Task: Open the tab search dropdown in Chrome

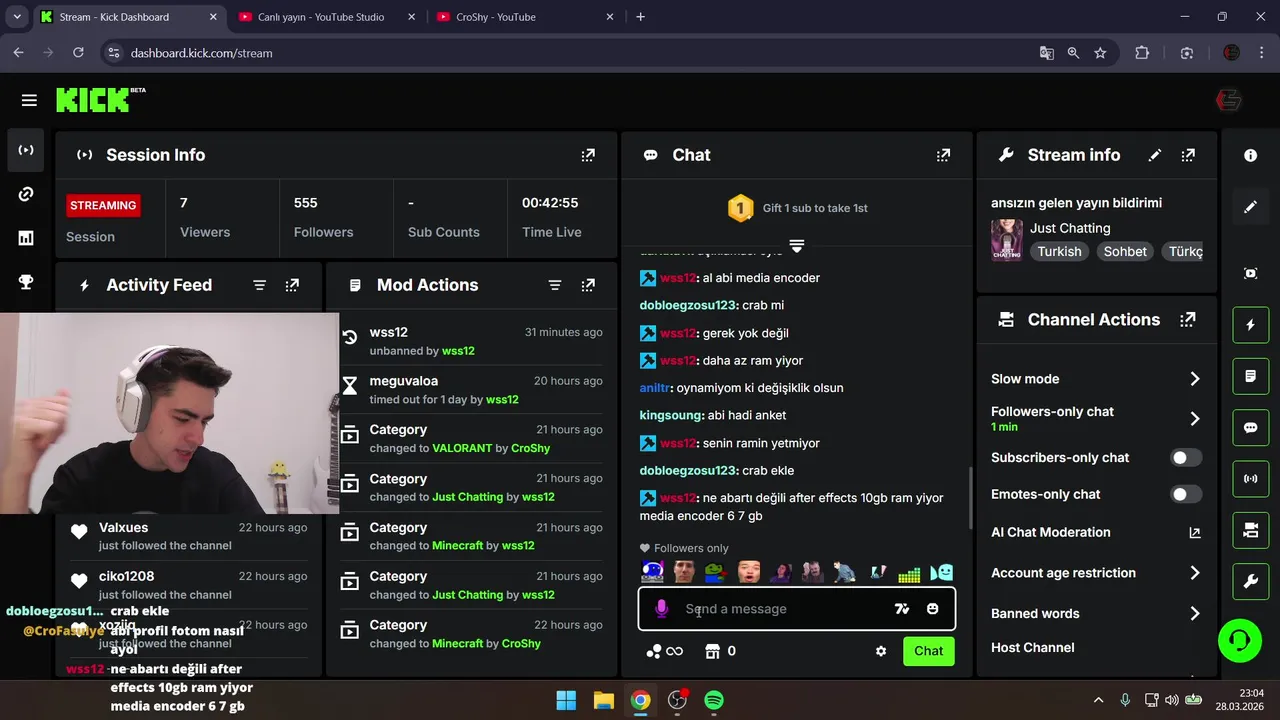Action: point(17,17)
